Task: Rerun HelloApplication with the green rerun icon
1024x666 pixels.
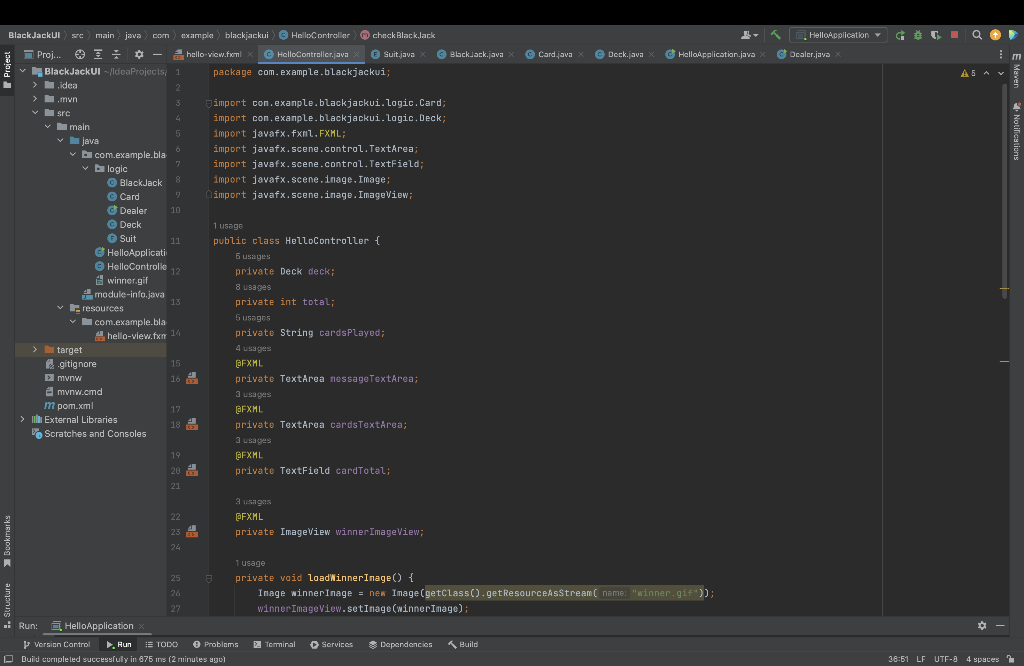Action: point(900,35)
